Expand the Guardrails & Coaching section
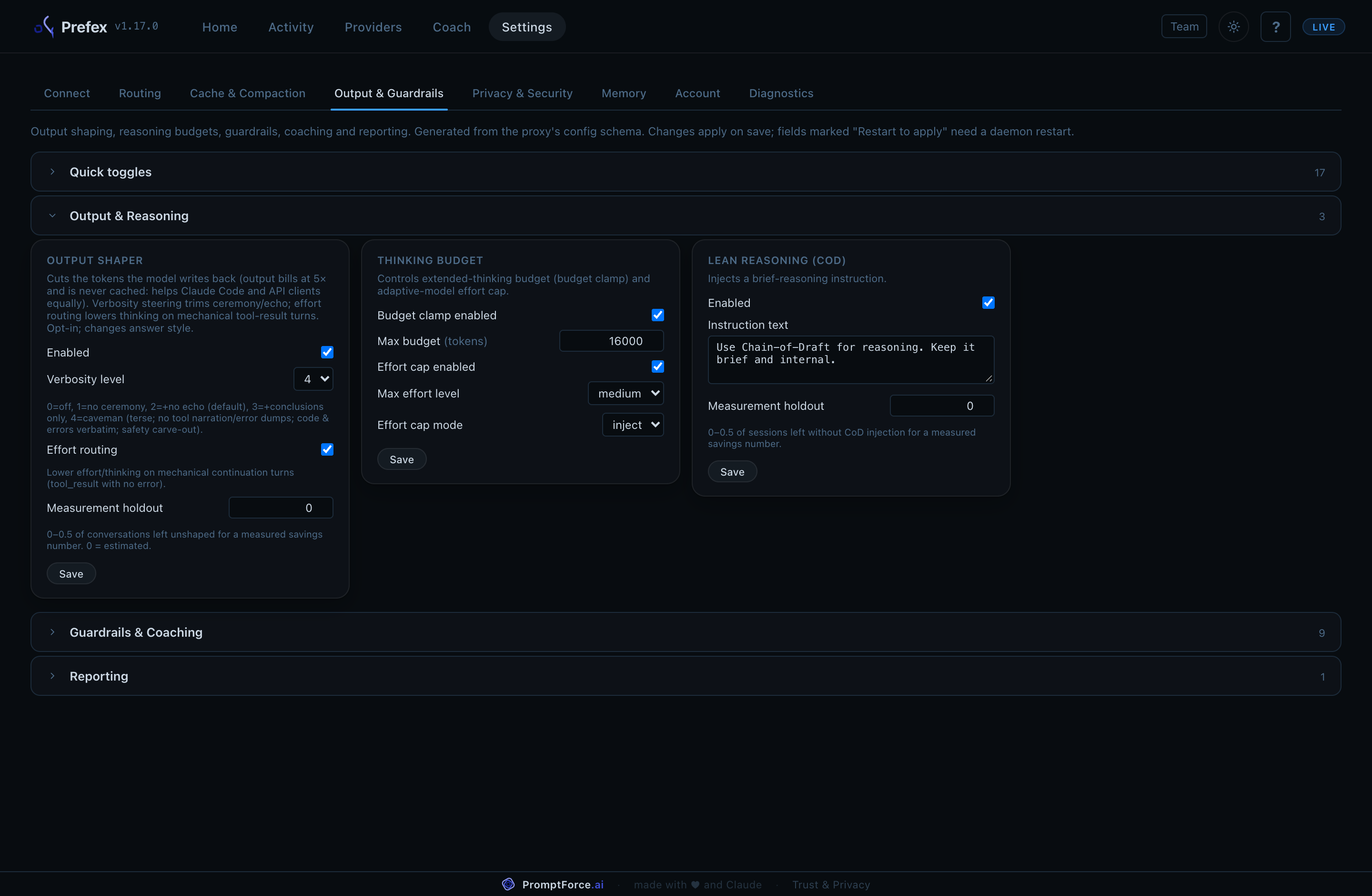Screen dimensions: 1372x896 (686, 632)
